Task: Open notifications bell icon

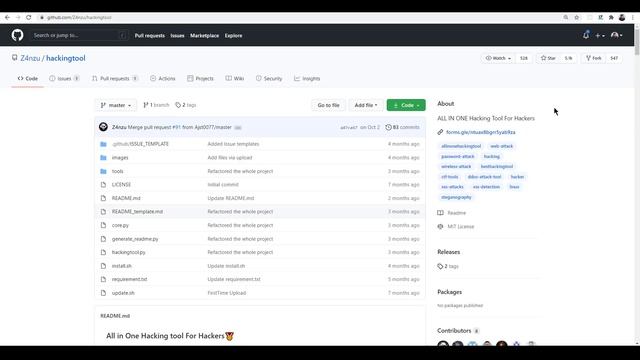Action: 586,36
